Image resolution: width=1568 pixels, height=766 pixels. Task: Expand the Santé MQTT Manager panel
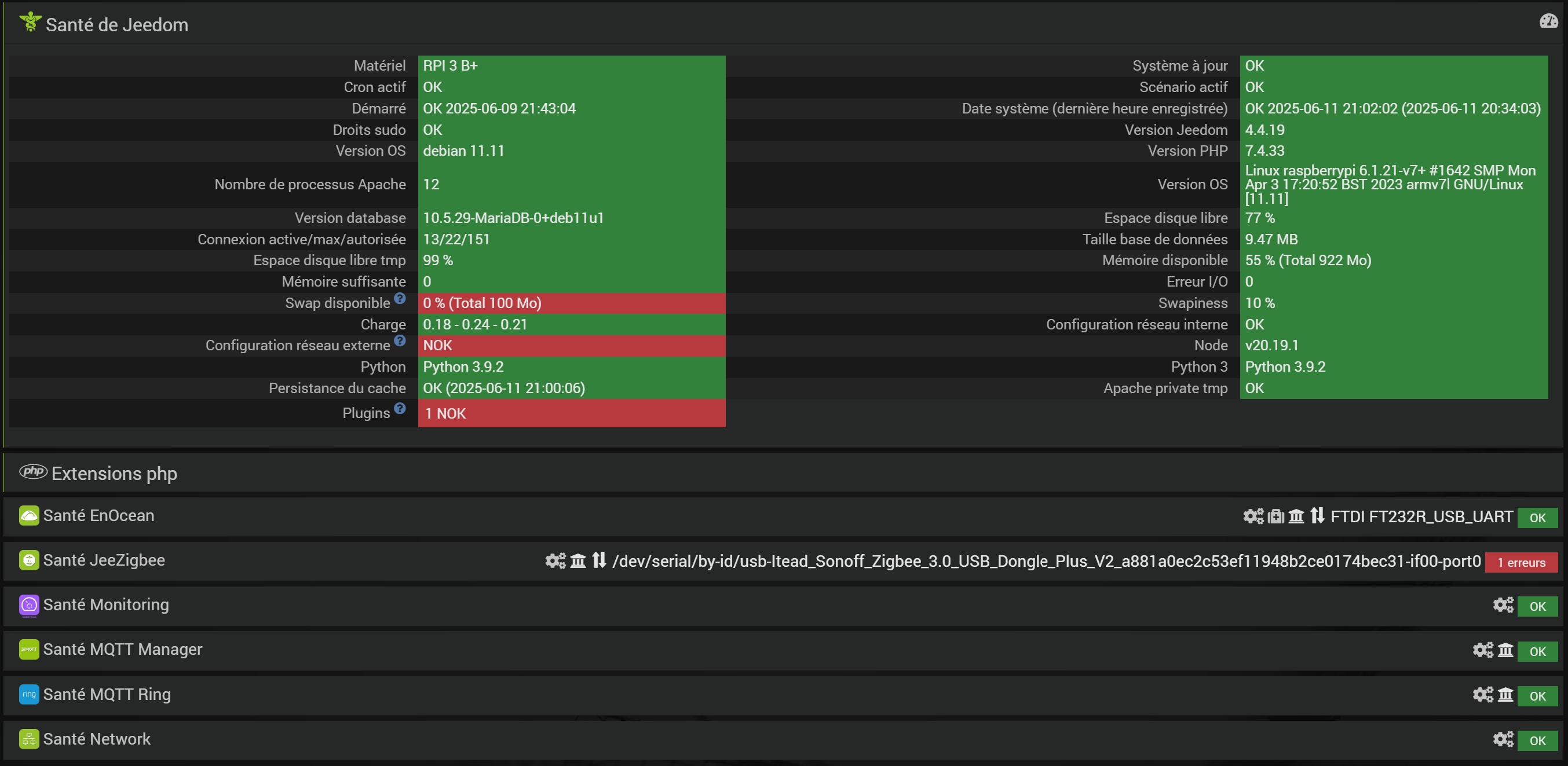pos(783,650)
